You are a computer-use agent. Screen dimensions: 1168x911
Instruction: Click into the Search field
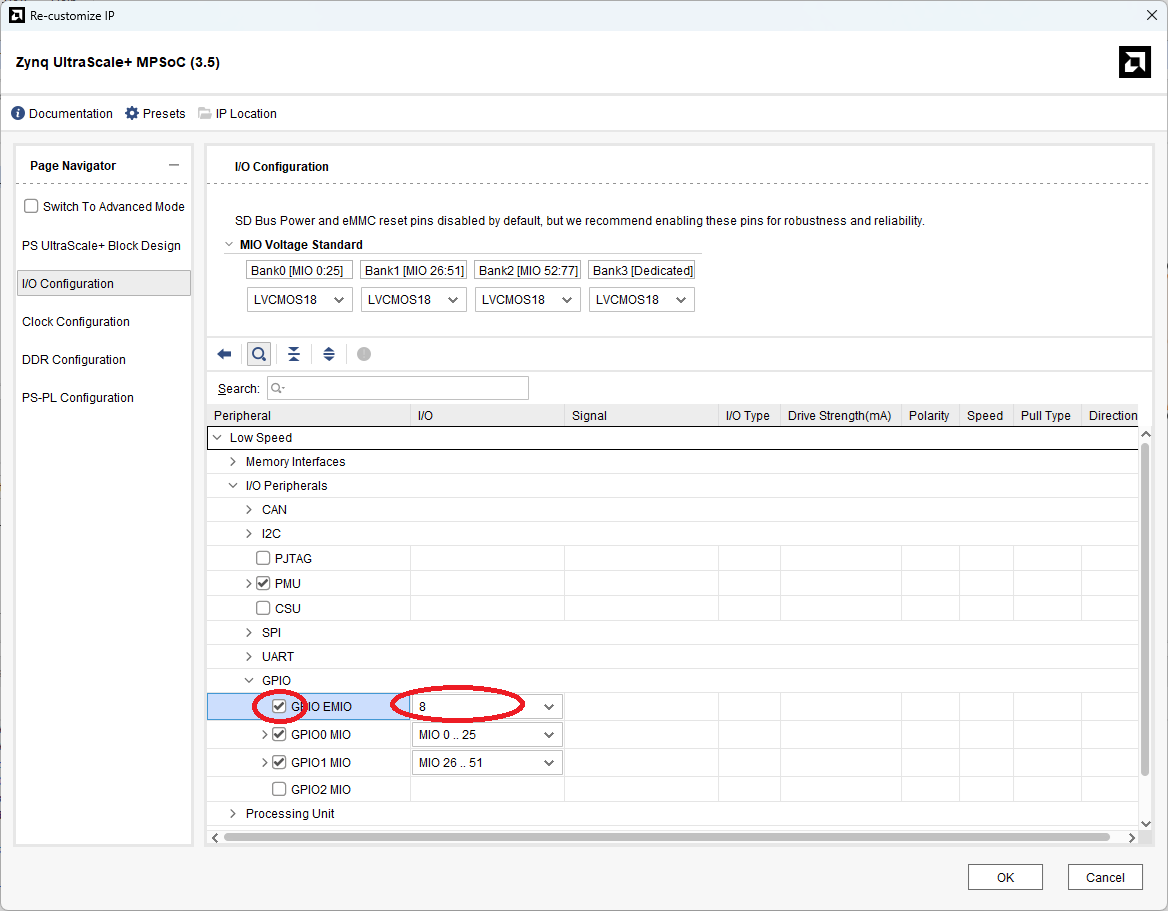click(398, 388)
